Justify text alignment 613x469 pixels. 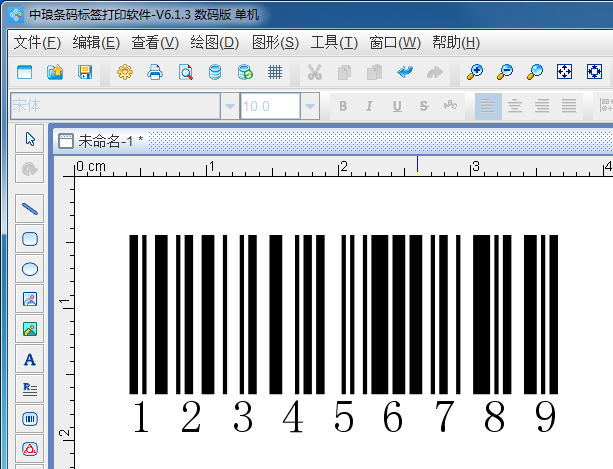point(569,106)
